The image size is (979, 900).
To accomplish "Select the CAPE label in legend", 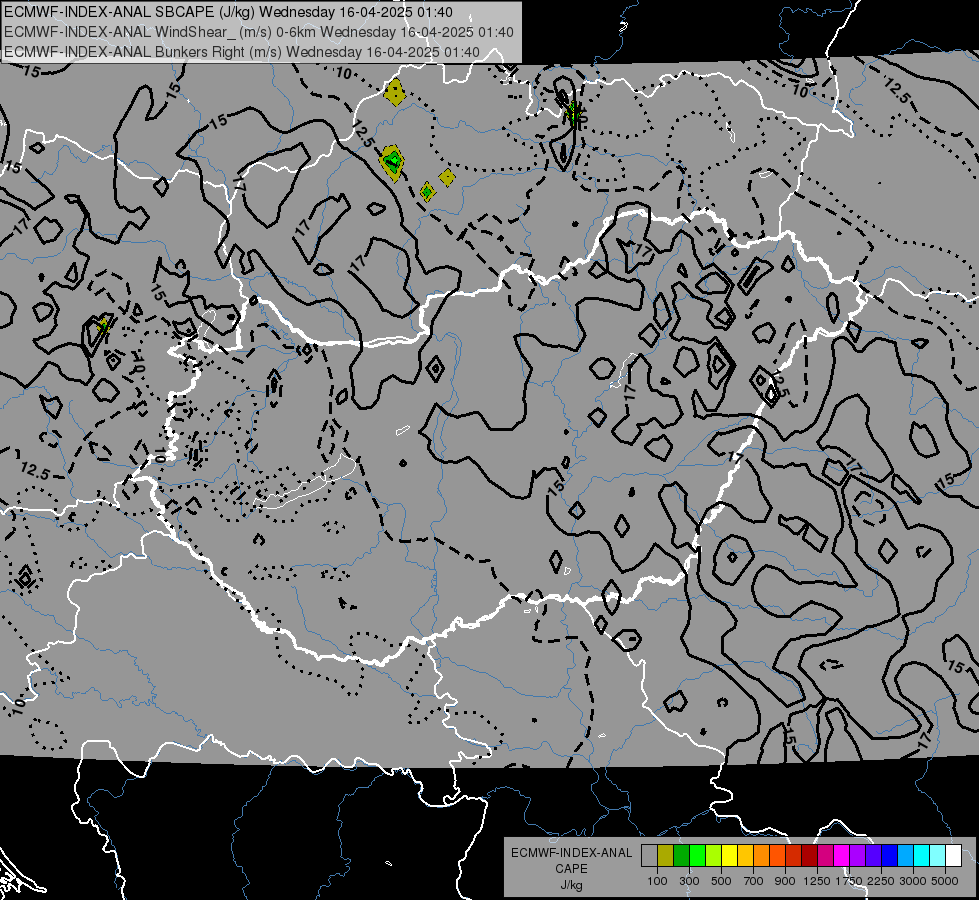I will coord(571,869).
